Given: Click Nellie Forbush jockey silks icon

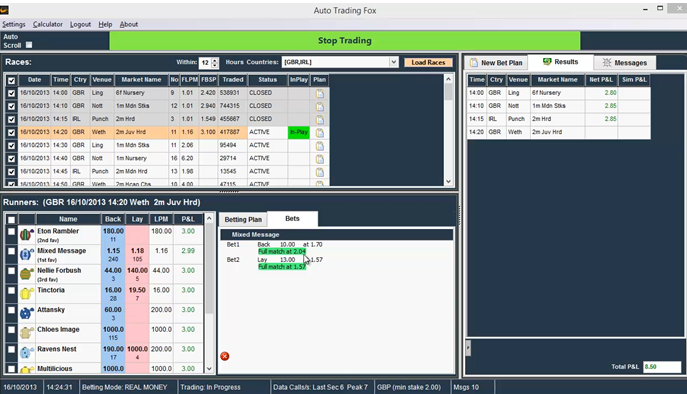Looking at the screenshot, I should tap(26, 274).
